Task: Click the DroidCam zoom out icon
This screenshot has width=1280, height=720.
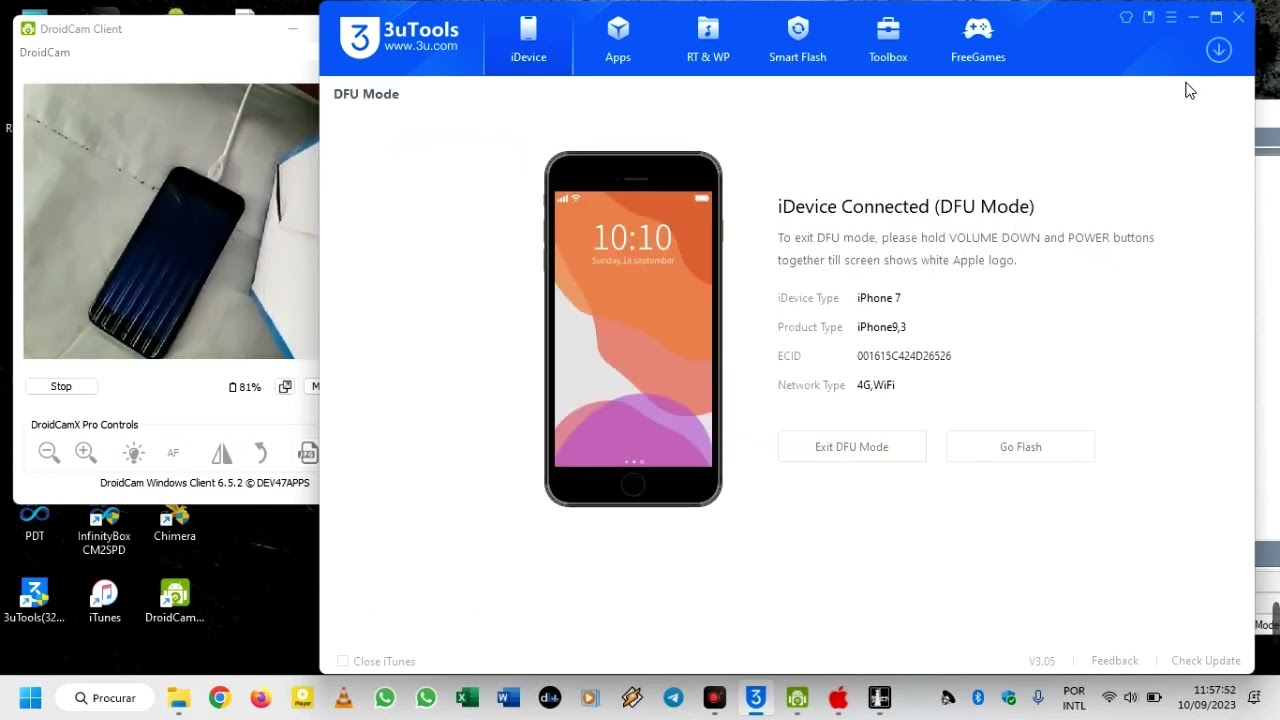Action: pyautogui.click(x=49, y=453)
